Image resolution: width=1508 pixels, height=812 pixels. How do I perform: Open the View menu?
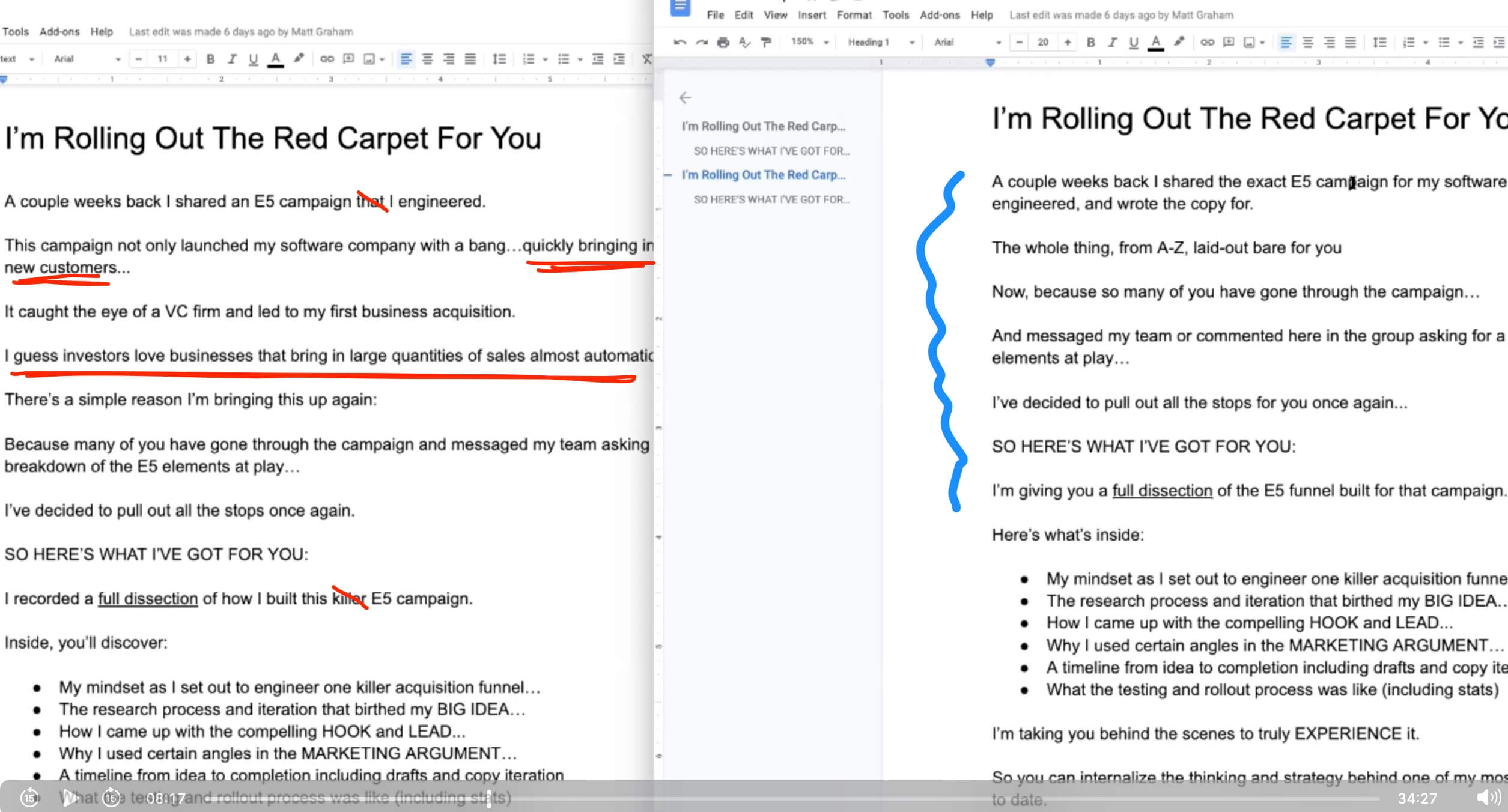coord(775,15)
